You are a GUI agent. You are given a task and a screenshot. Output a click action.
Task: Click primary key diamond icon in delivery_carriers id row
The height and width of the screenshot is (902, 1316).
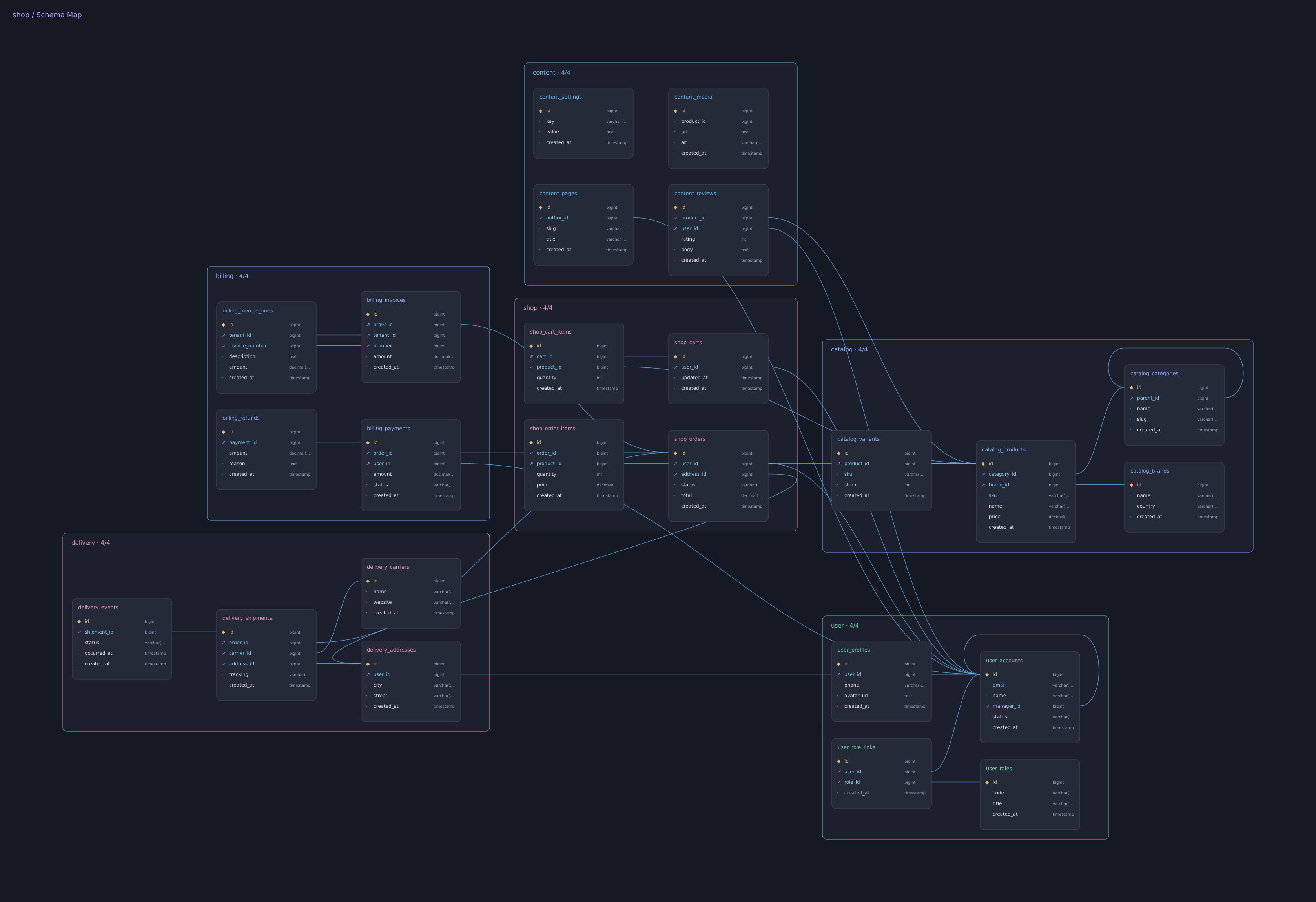click(x=368, y=581)
